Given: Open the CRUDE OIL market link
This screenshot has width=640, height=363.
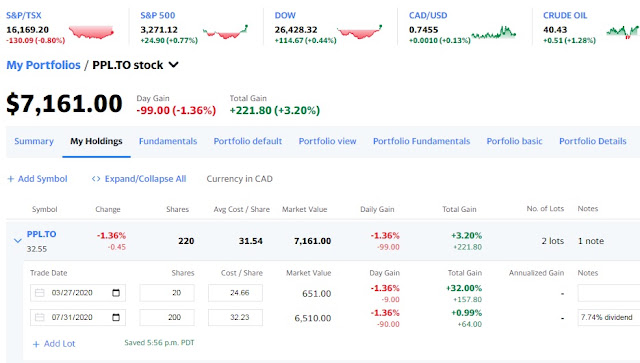Looking at the screenshot, I should (565, 16).
